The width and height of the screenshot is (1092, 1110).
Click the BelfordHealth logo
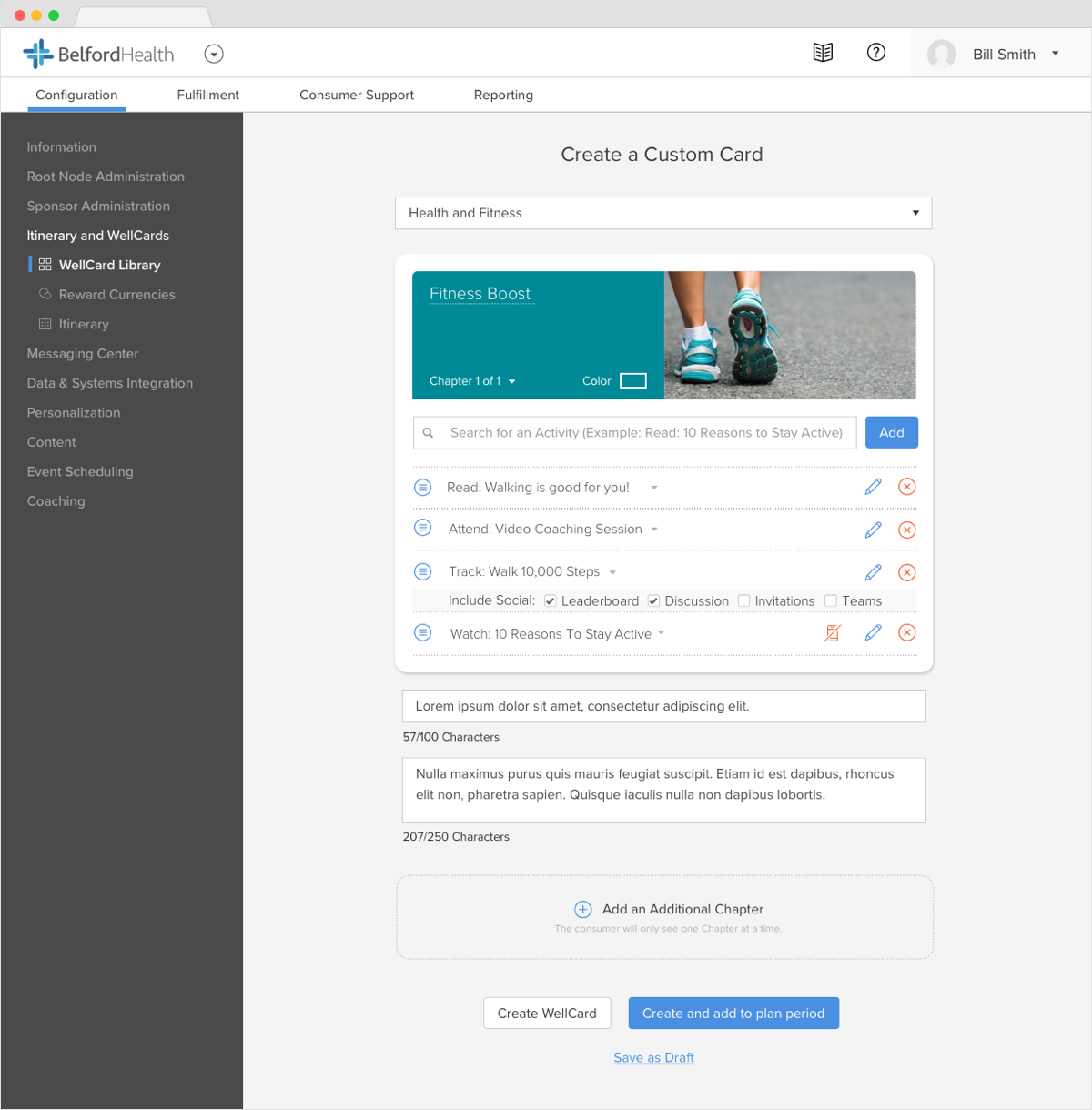98,54
